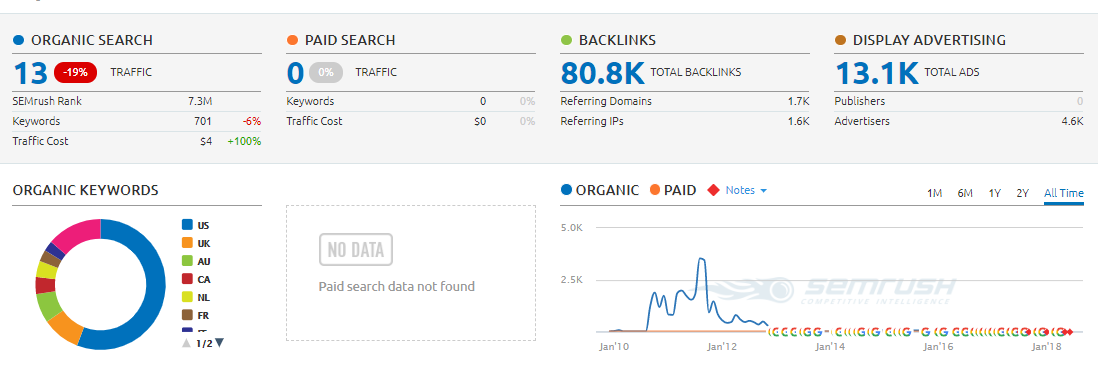Click the organic Keywords count 701
1098x379 pixels.
click(x=203, y=121)
